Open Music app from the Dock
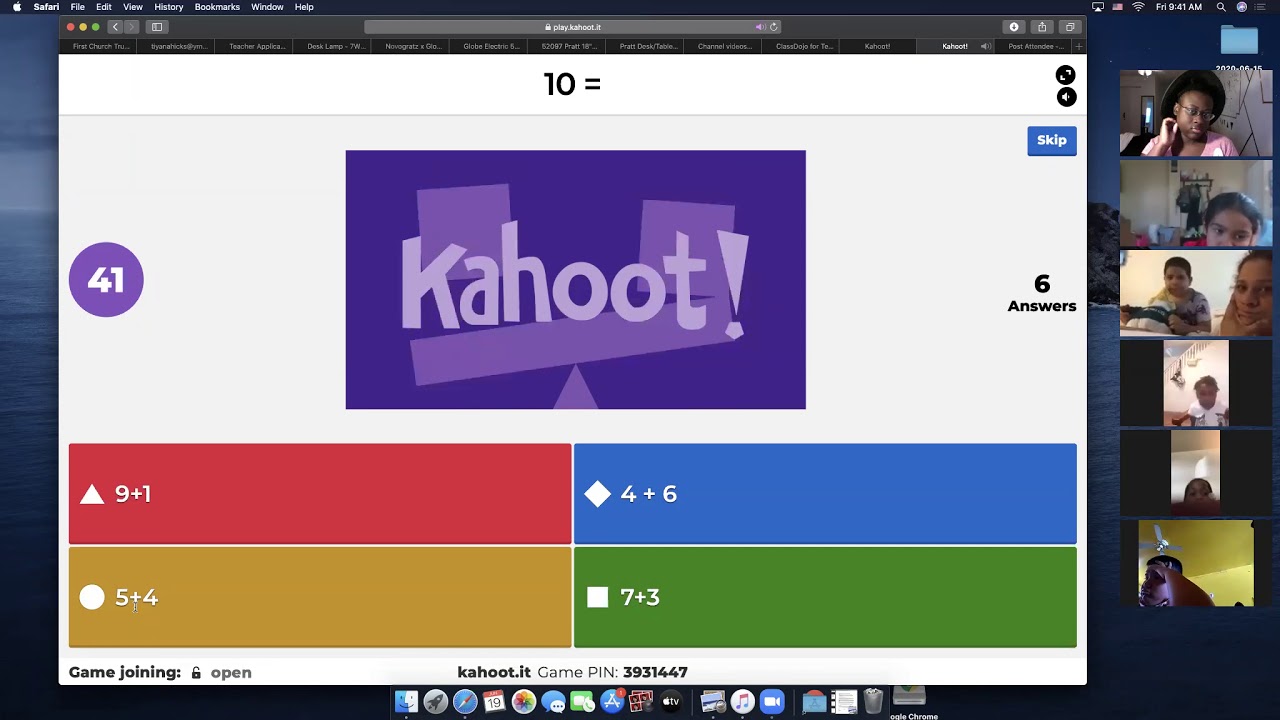The height and width of the screenshot is (720, 1280). tap(742, 702)
